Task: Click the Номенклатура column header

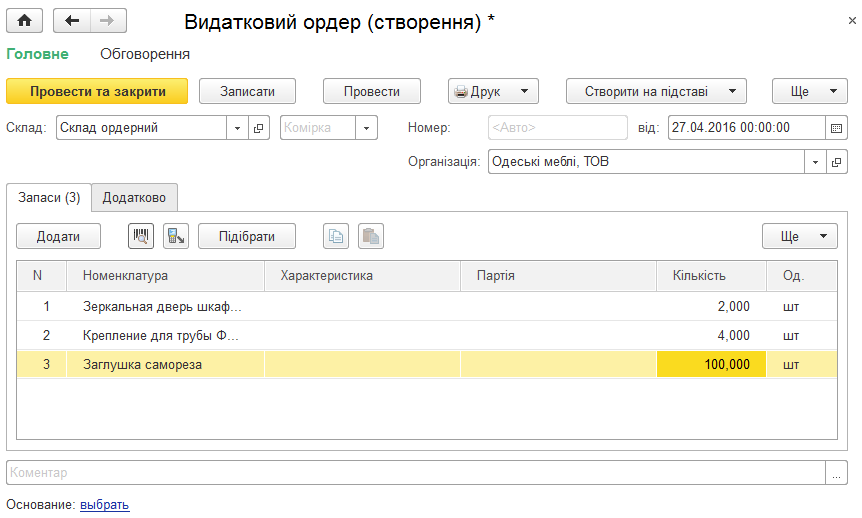Action: click(165, 275)
